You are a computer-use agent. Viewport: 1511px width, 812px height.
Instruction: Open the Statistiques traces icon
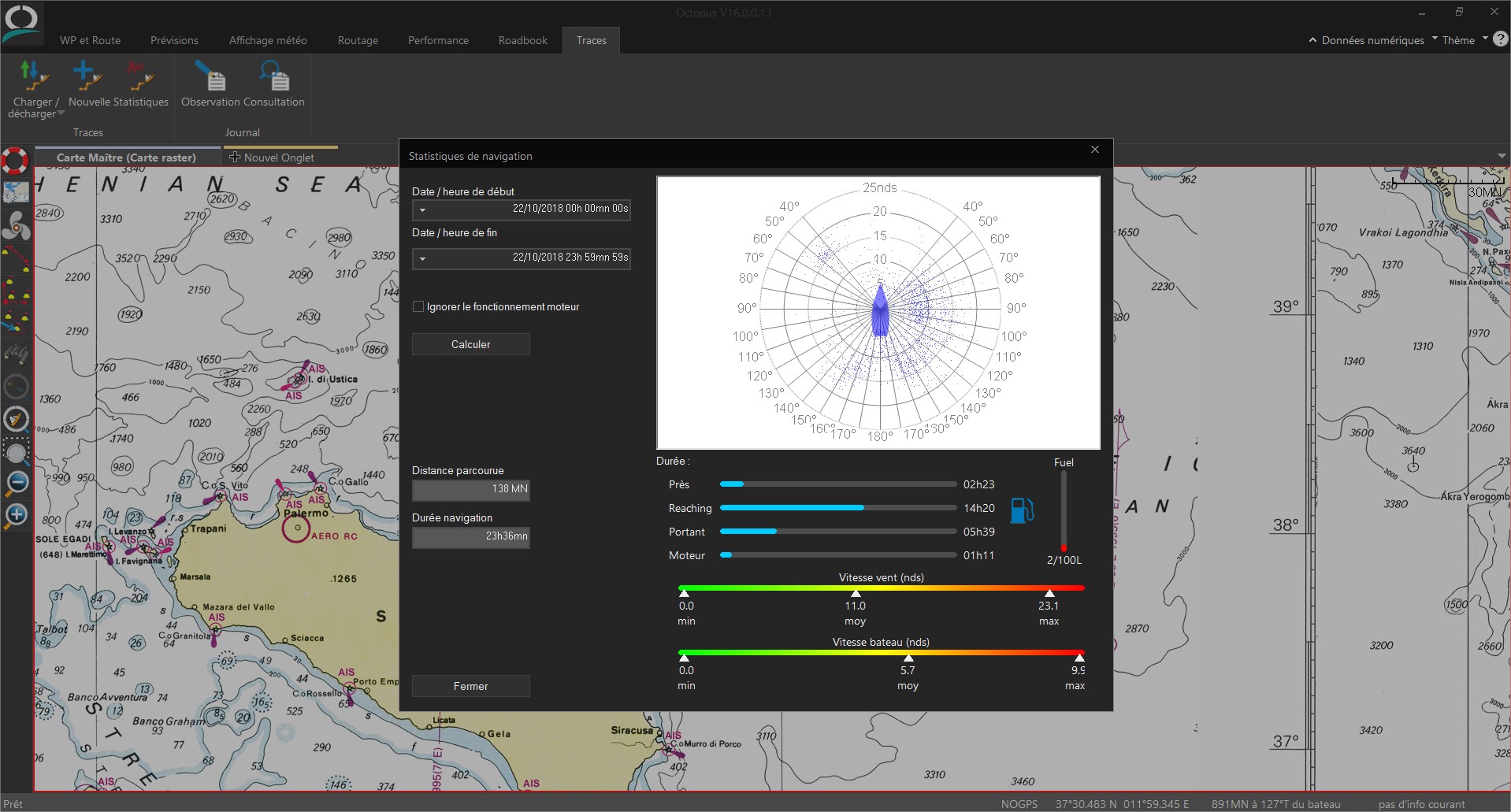click(x=140, y=76)
